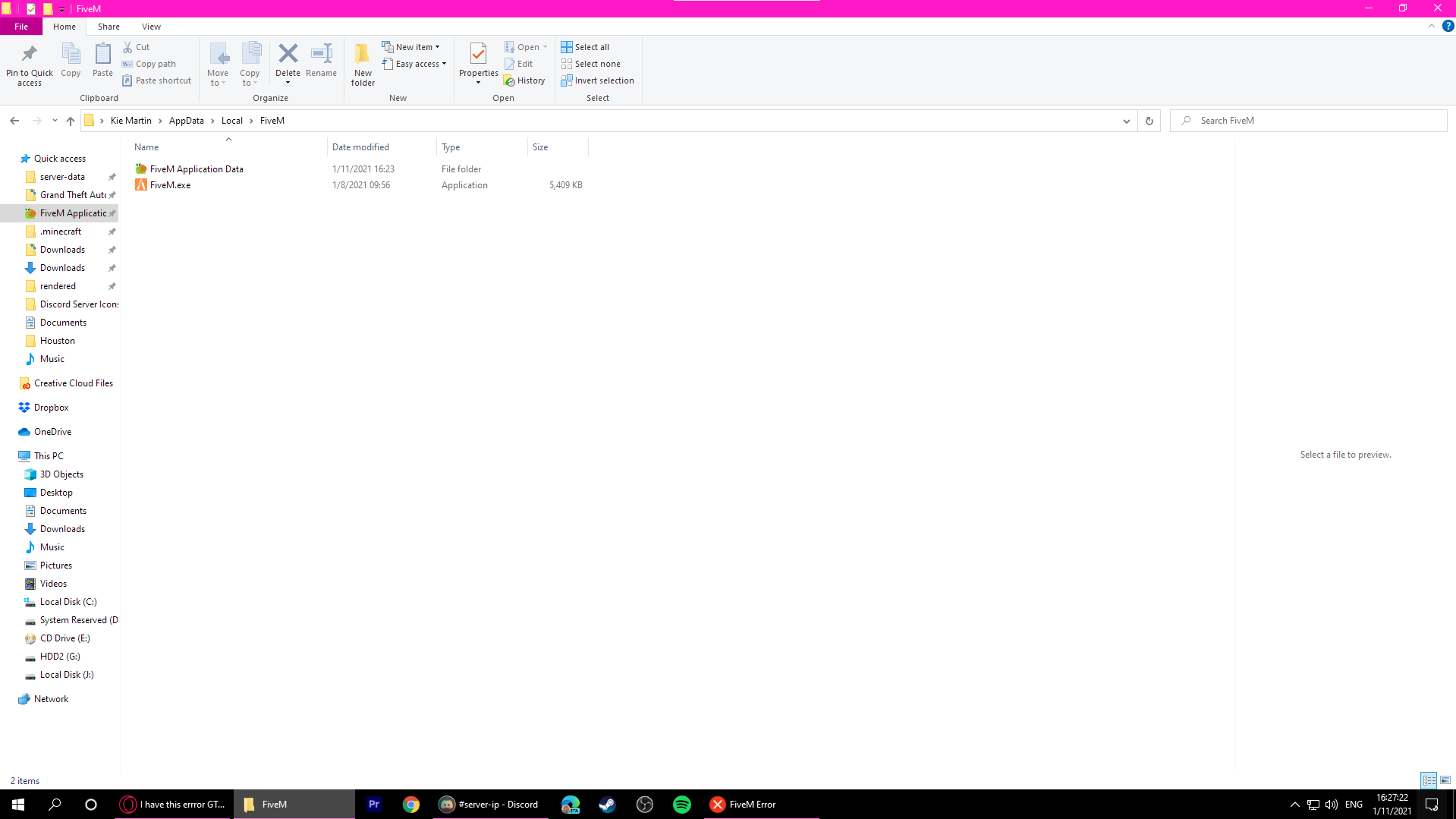This screenshot has width=1456, height=819.
Task: Open the Share ribbon tab
Action: [x=108, y=27]
